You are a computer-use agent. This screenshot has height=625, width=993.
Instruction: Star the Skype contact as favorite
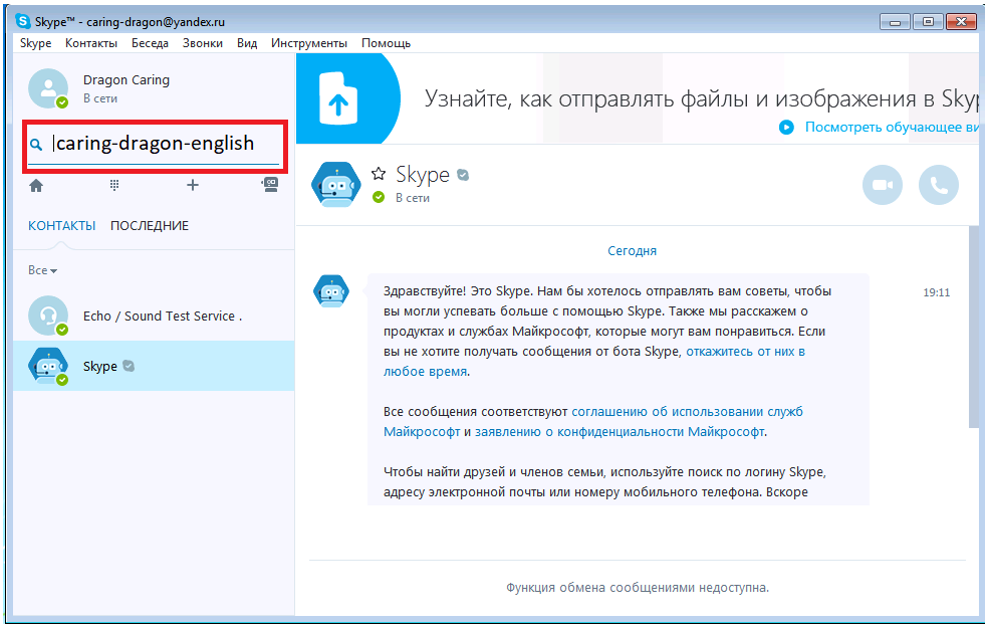click(379, 174)
